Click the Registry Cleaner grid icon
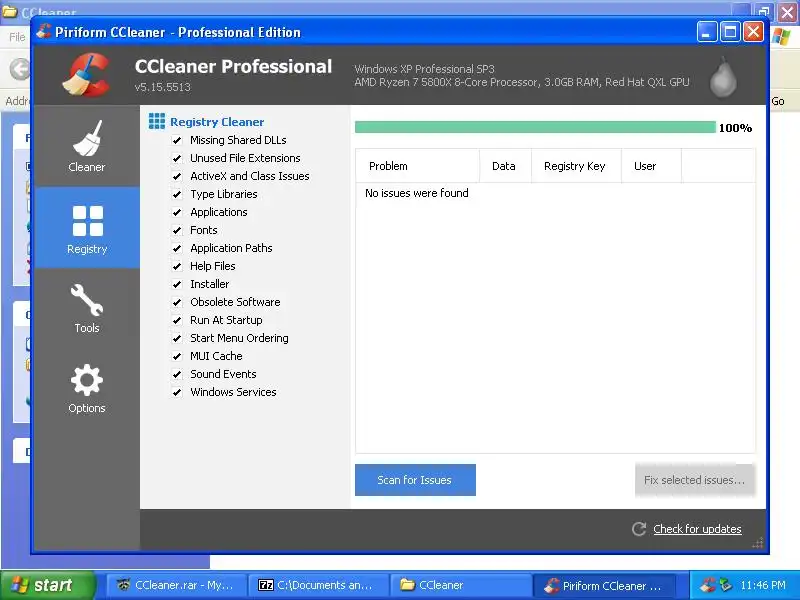800x600 pixels. (x=157, y=121)
